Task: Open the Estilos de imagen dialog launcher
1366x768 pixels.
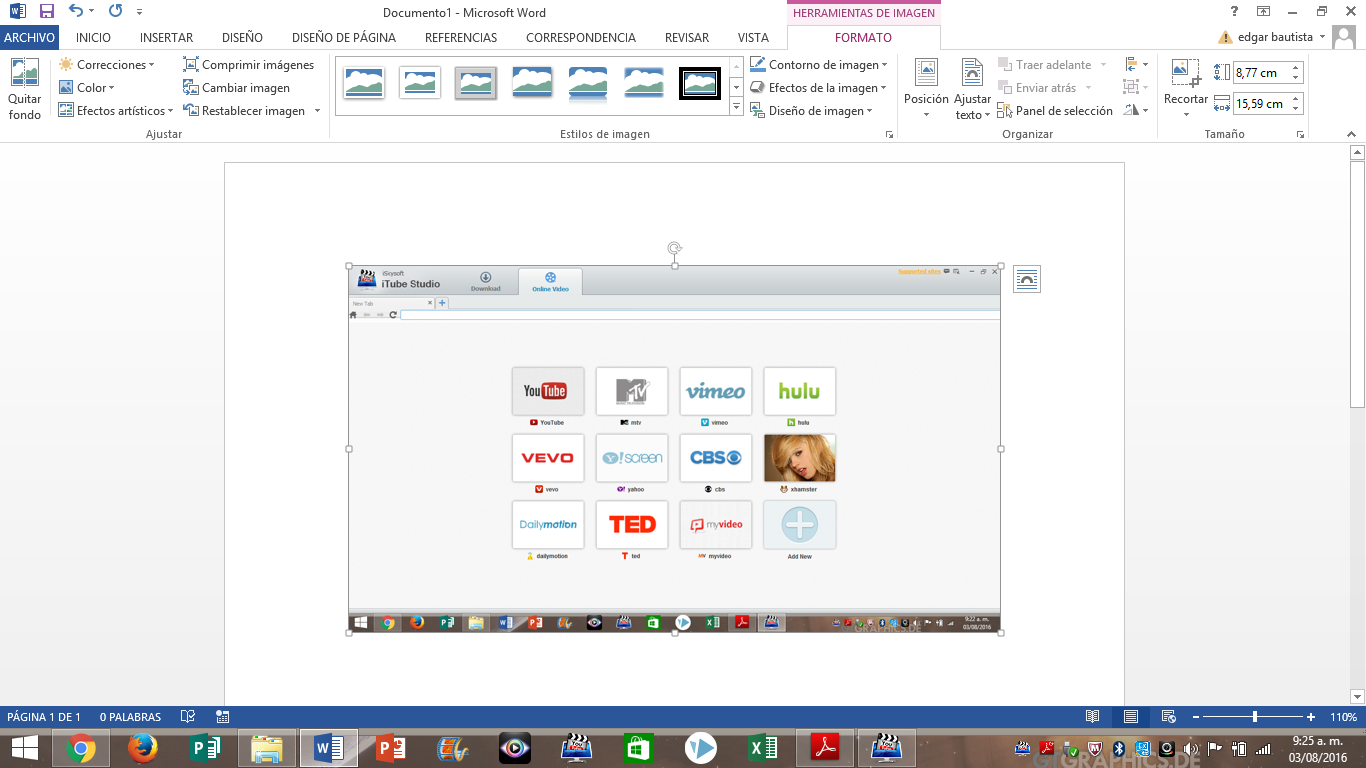Action: pos(889,134)
